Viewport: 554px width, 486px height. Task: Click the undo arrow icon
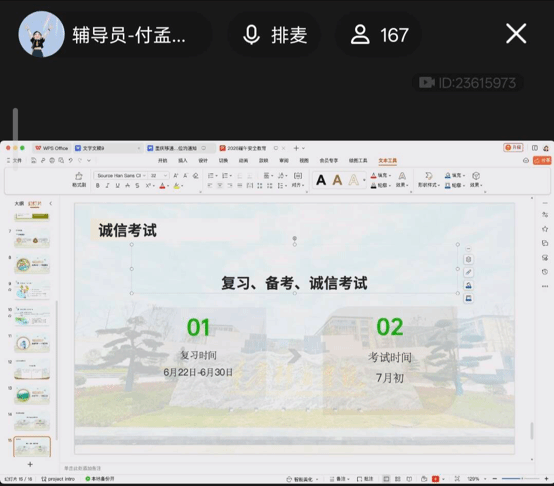[x=70, y=160]
